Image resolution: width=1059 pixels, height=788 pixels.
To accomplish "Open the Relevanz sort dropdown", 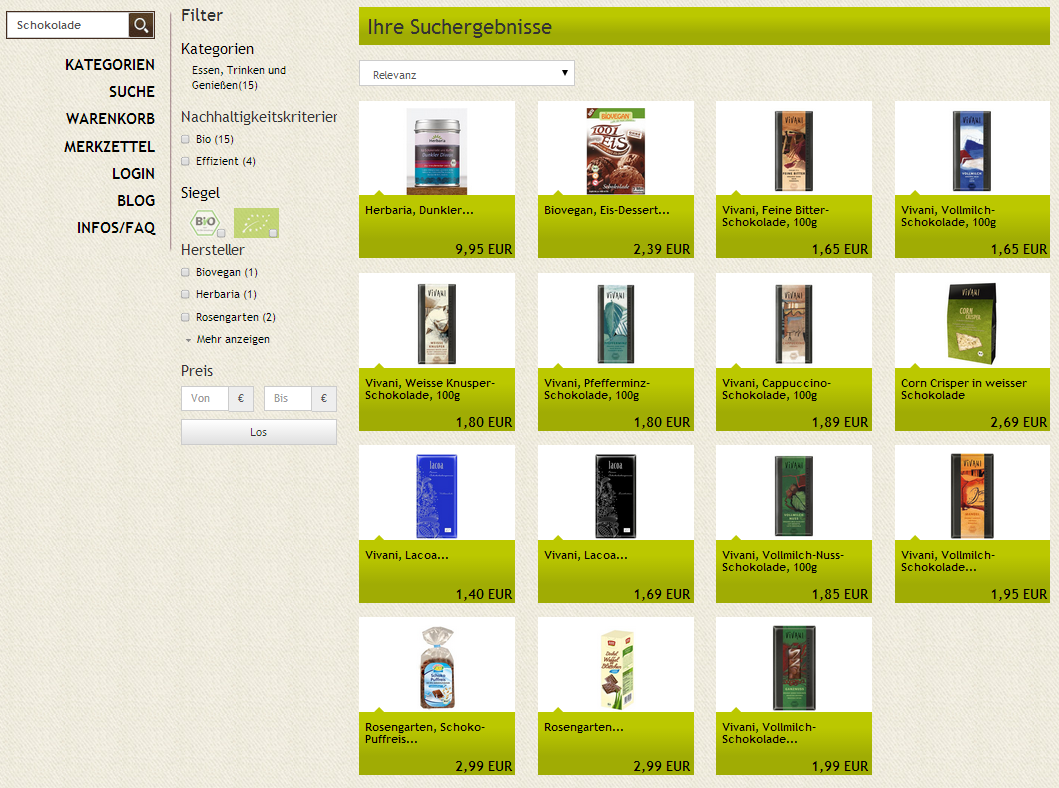I will tap(467, 74).
